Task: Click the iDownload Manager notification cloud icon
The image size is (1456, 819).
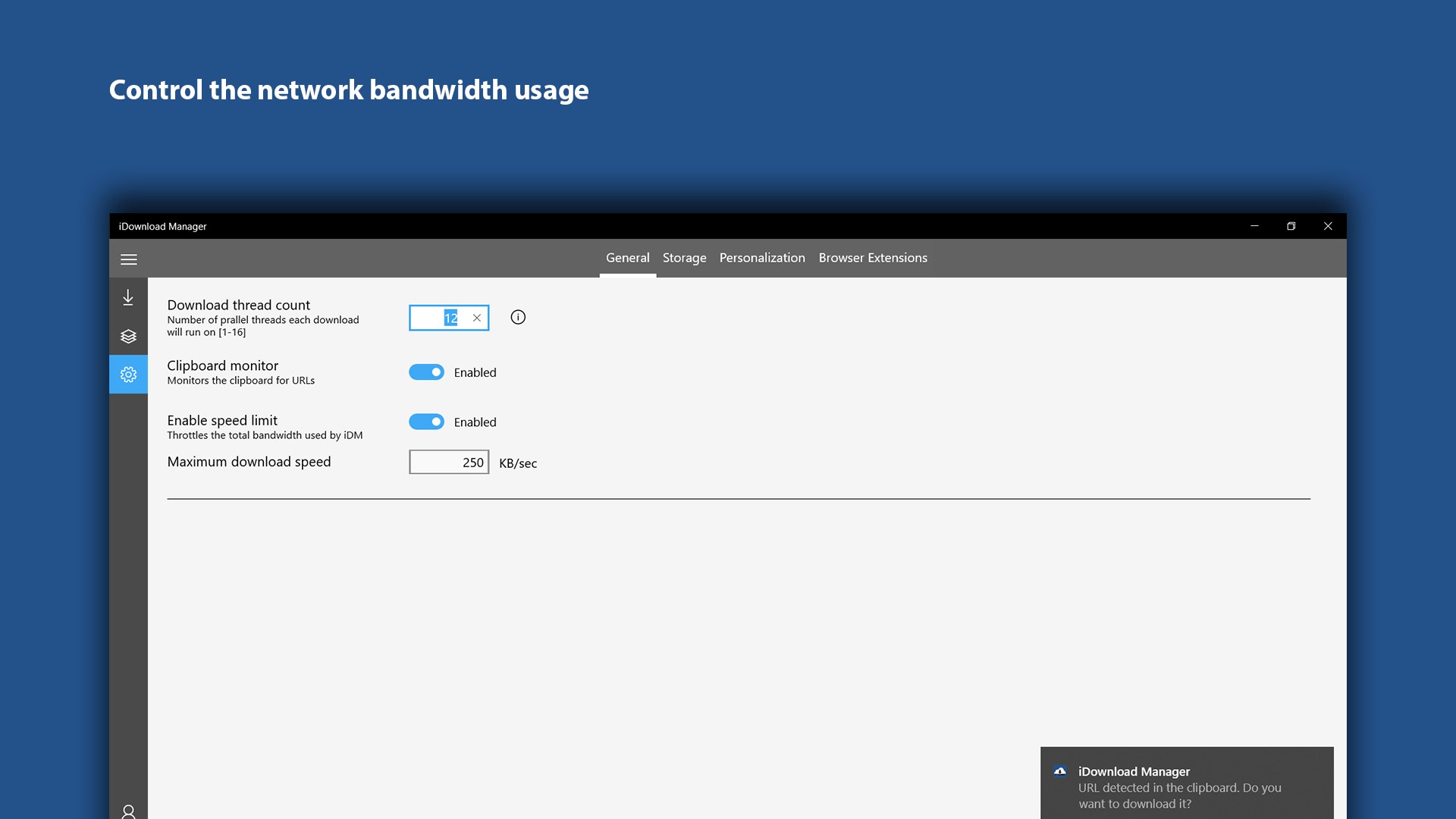Action: point(1060,771)
